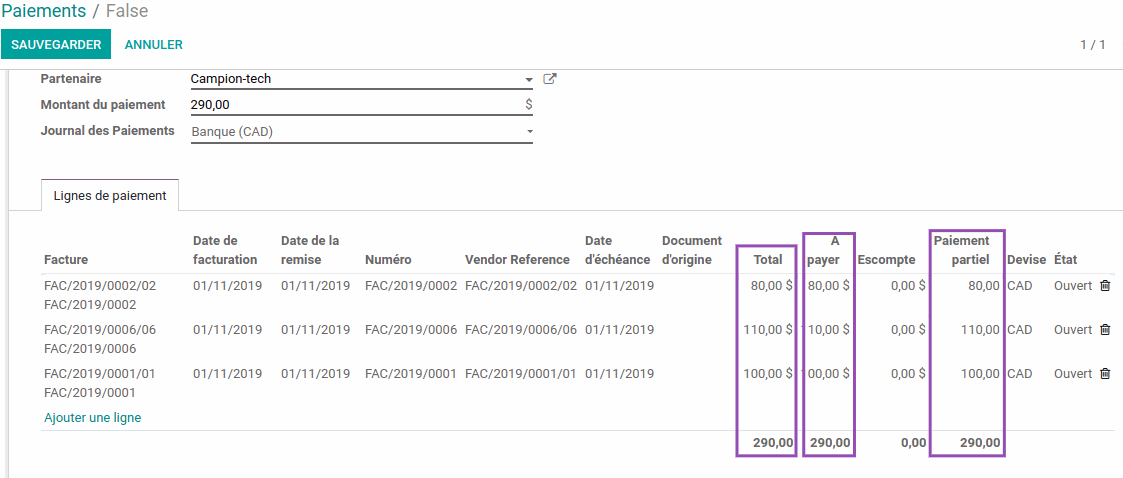Viewport: 1123px width, 478px height.
Task: Open external link for partner Campion-tech
Action: (x=549, y=79)
